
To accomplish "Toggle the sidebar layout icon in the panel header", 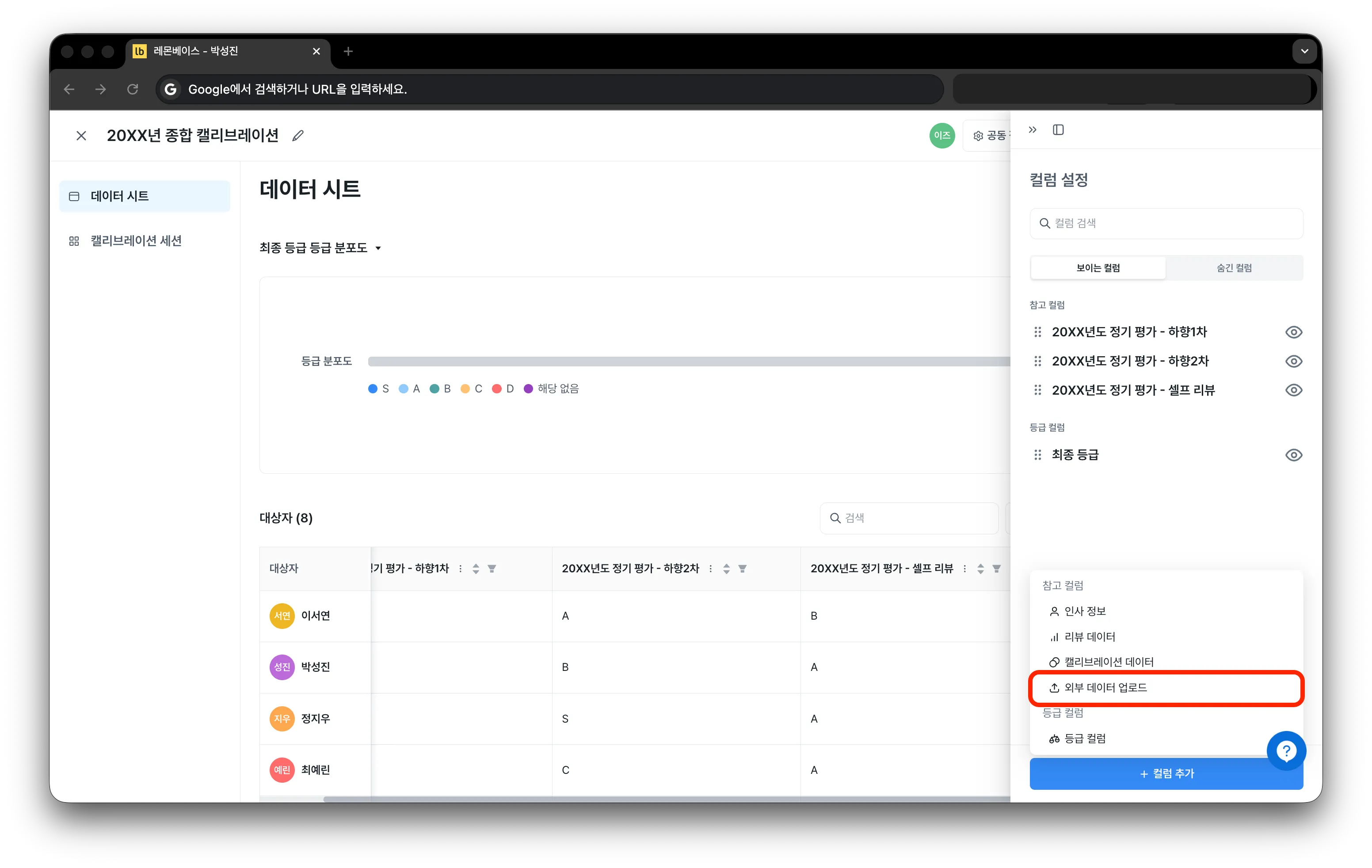I will click(1058, 130).
